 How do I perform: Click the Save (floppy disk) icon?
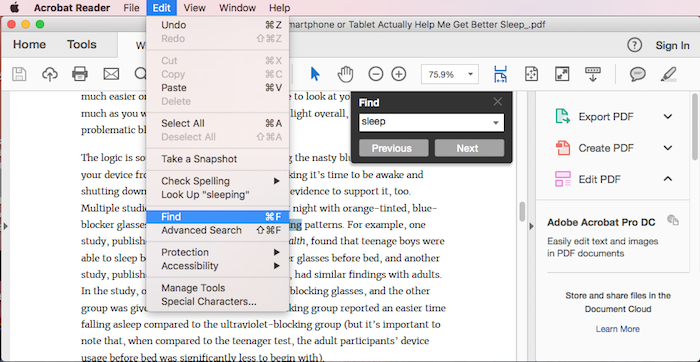tap(19, 74)
